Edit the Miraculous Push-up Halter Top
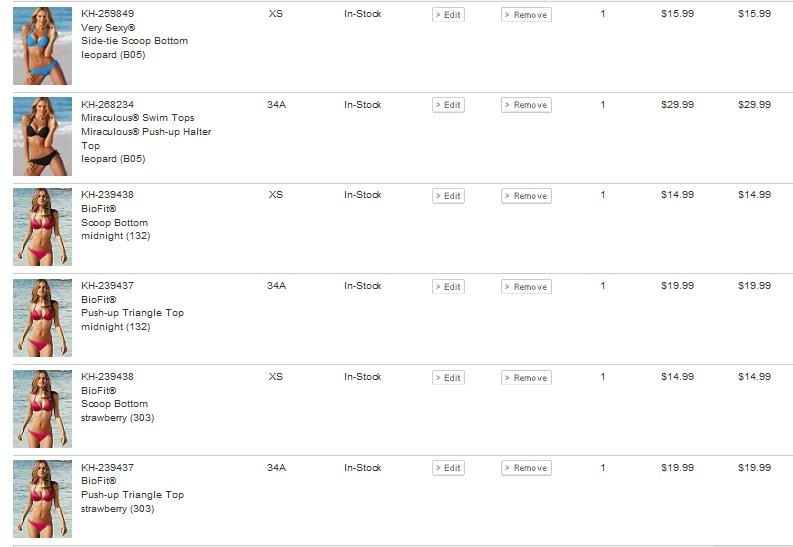The height and width of the screenshot is (547, 793). 448,105
